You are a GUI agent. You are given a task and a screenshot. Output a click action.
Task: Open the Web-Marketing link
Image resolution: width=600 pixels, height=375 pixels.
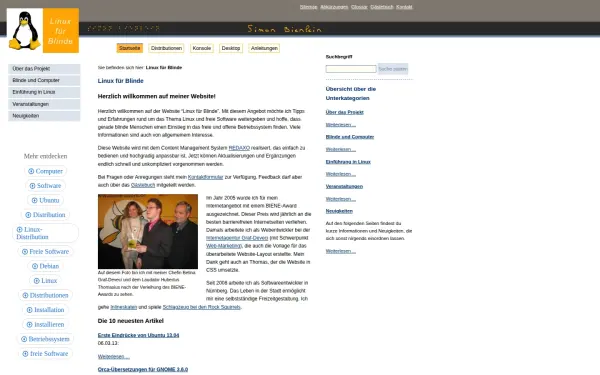click(x=224, y=246)
